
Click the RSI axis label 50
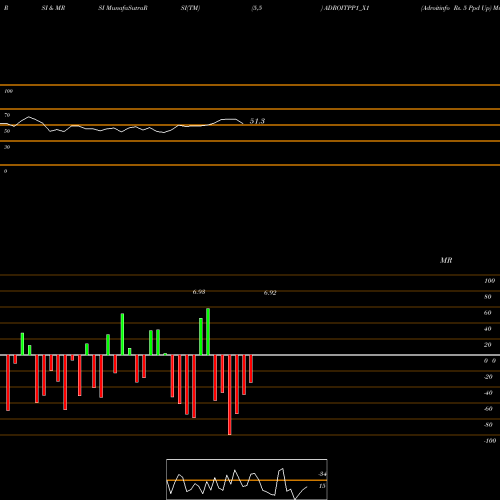coord(7,131)
